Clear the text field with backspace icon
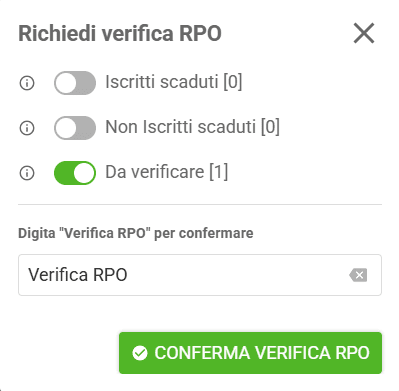The width and height of the screenshot is (399, 391). 358,275
